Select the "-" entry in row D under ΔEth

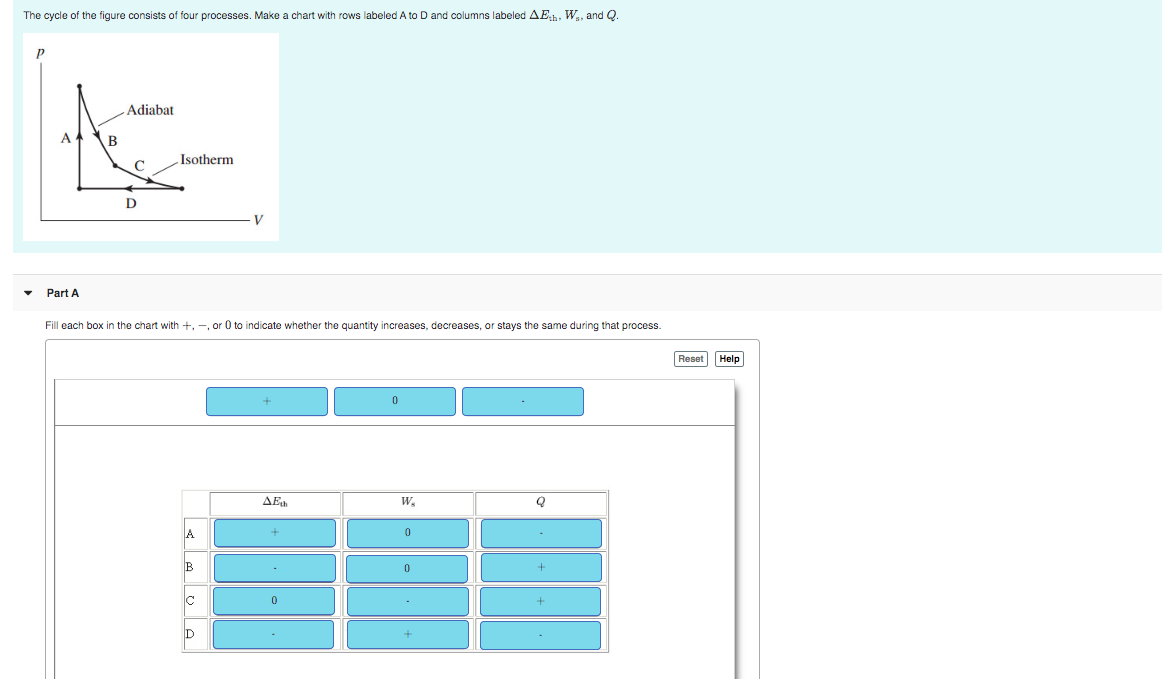pos(273,634)
